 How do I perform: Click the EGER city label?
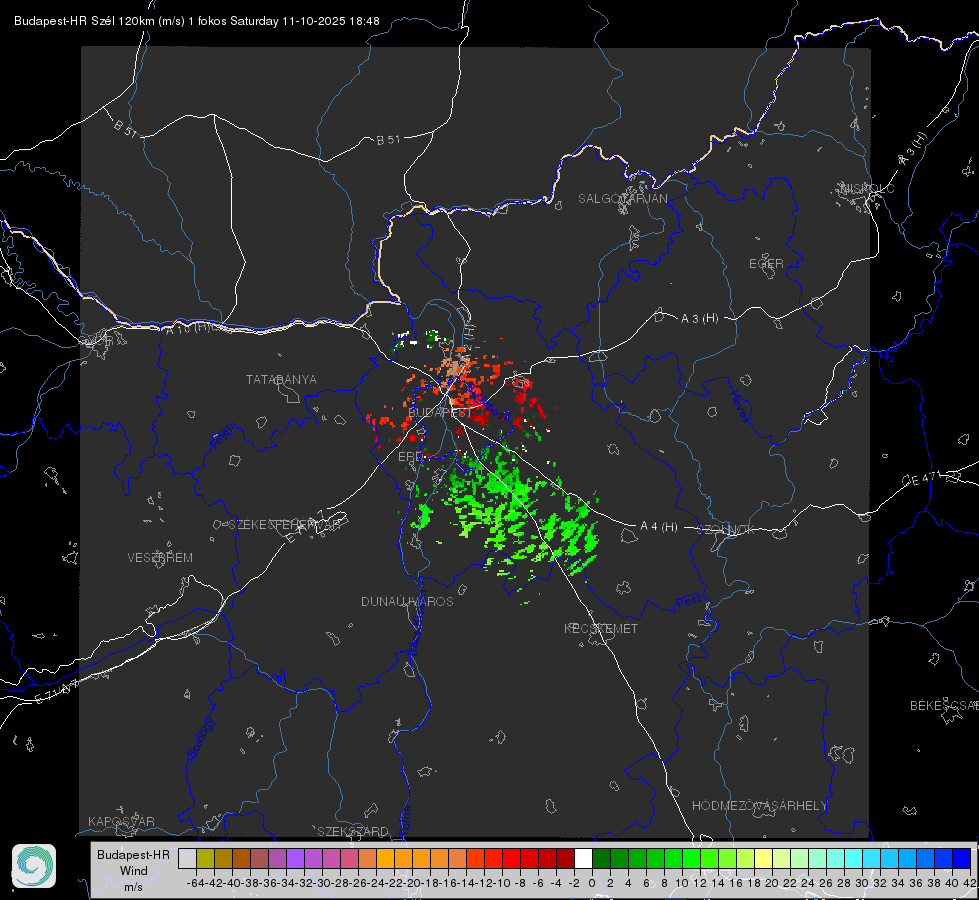(766, 264)
